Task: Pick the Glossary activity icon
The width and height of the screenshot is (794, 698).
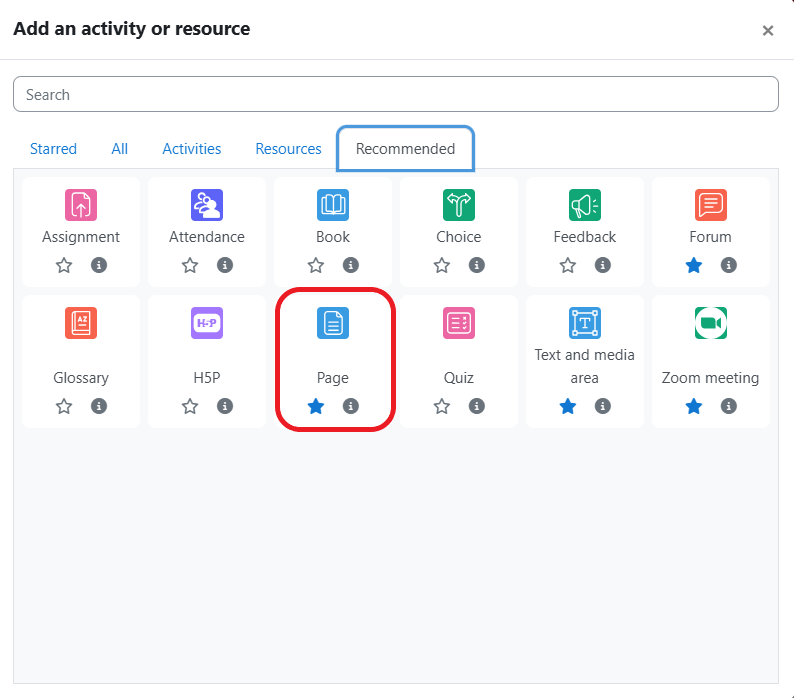Action: point(81,323)
